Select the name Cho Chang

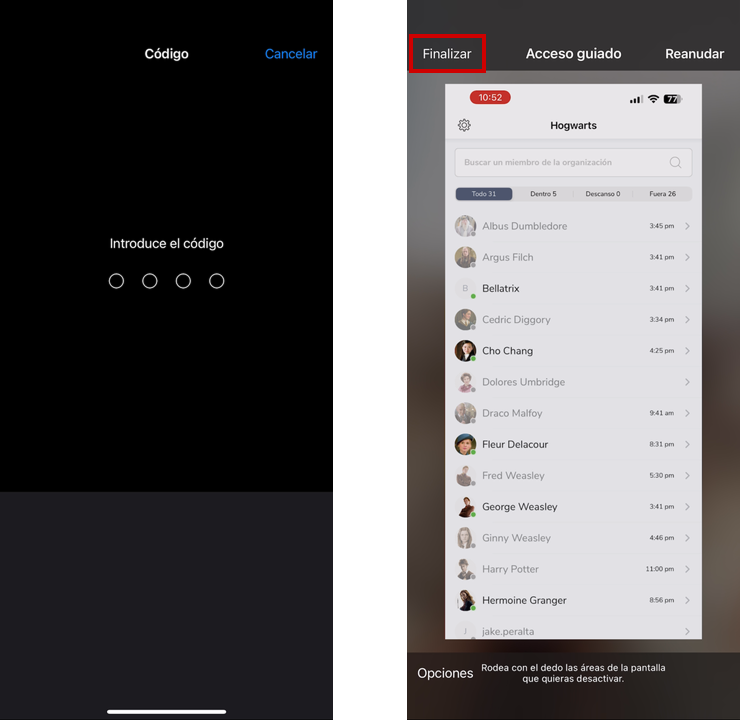[507, 351]
